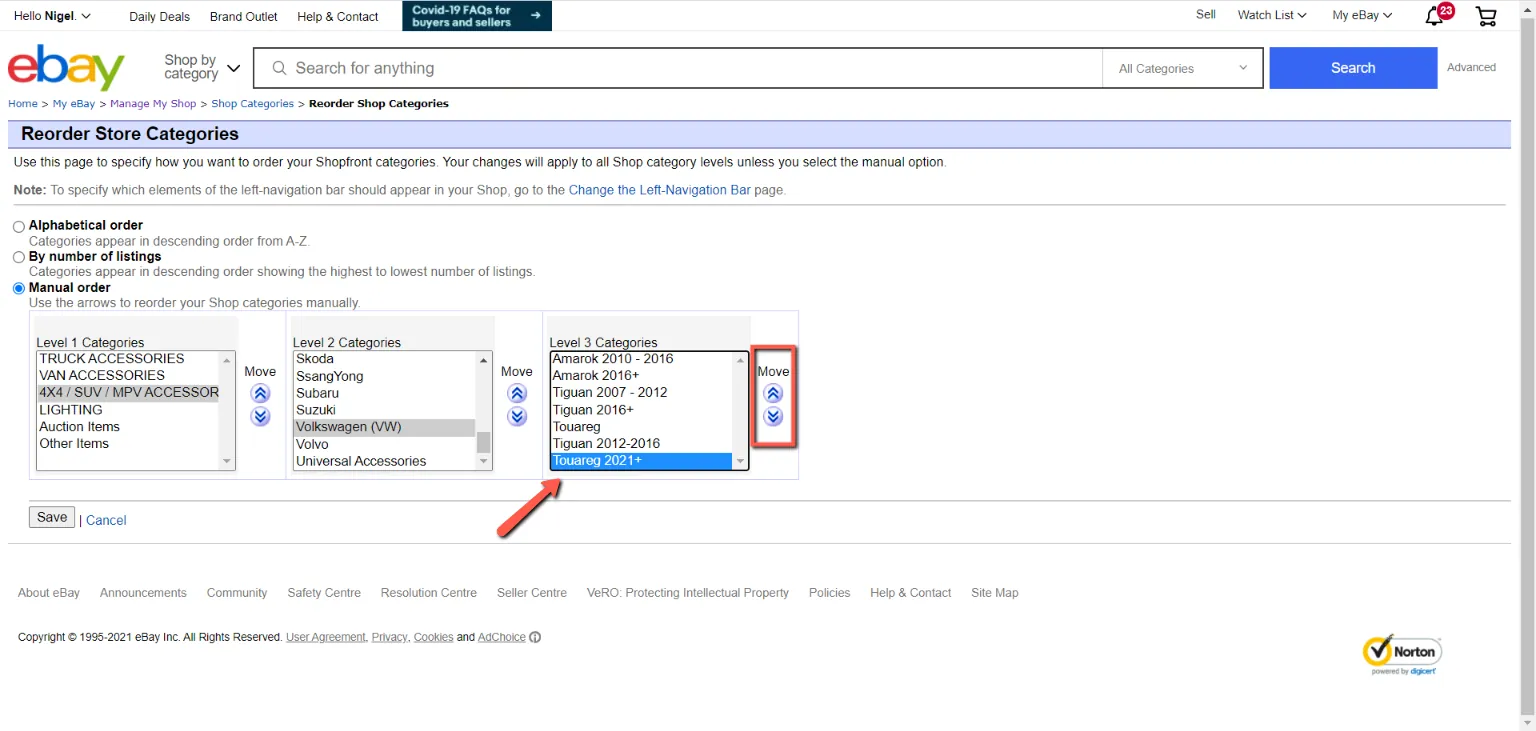Expand the Shop by category menu
Screen dimensions: 1536x731
(x=202, y=67)
